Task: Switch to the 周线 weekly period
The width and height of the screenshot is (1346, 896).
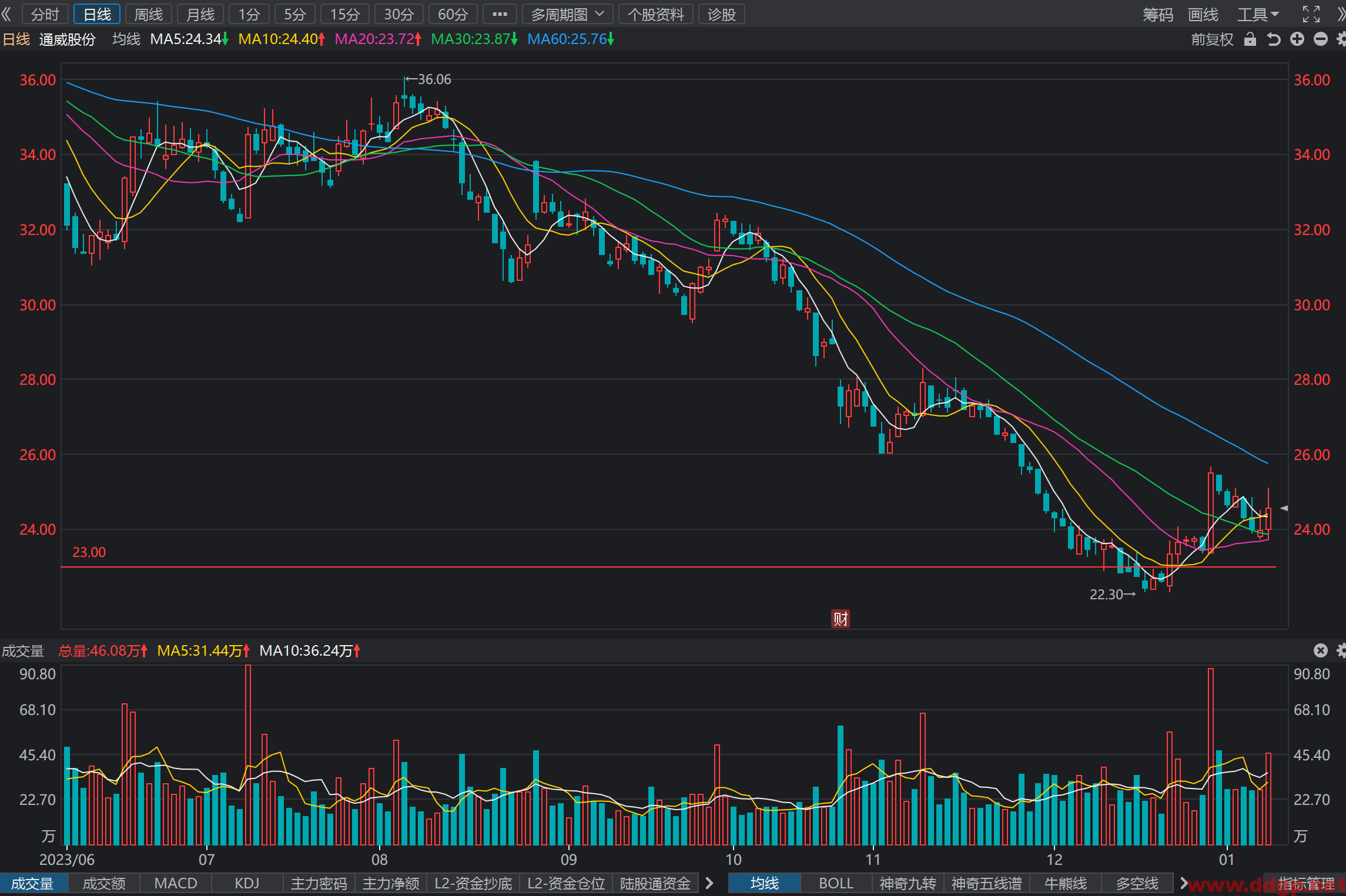Action: click(149, 14)
